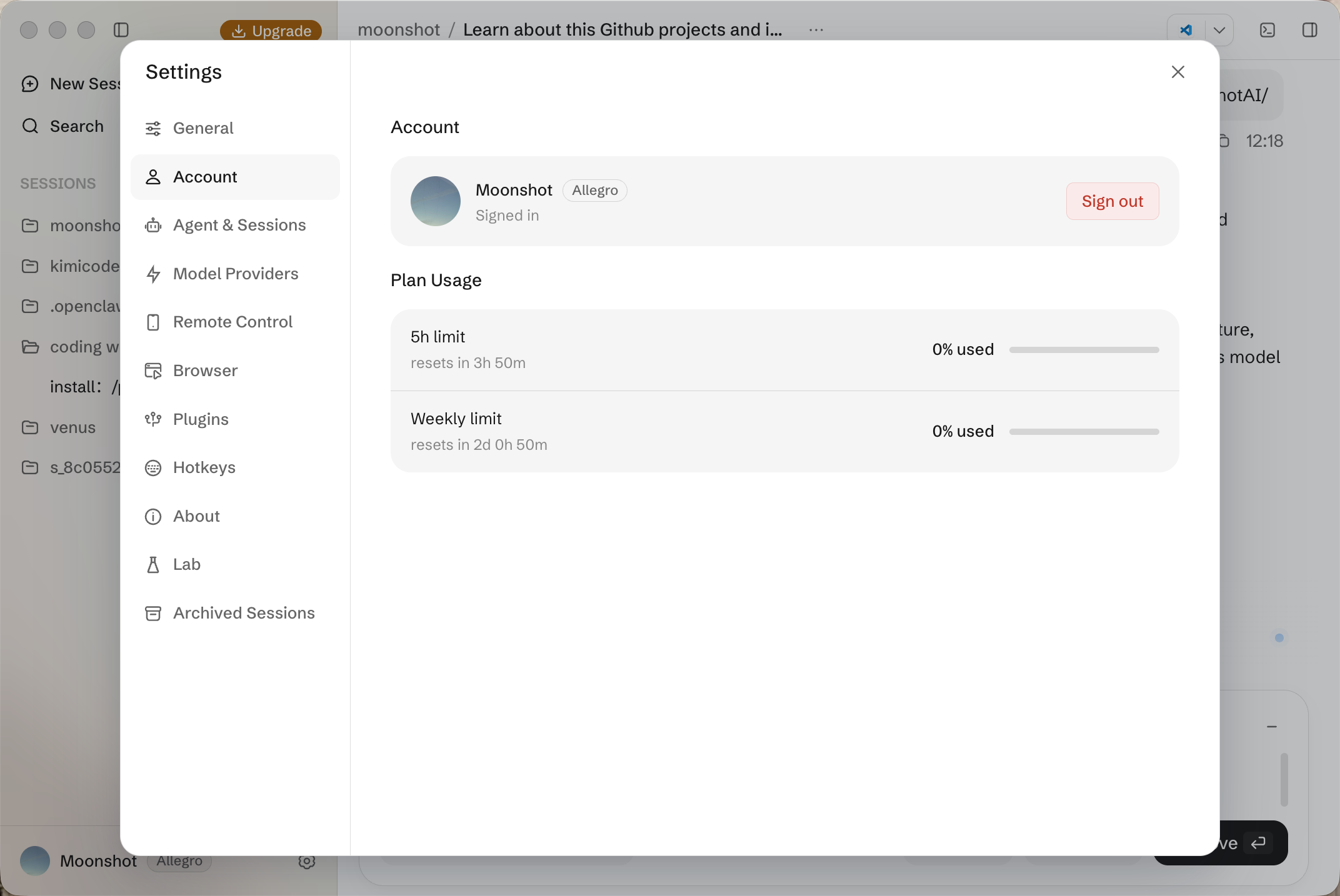Open Archived Sessions in the settings sidebar
The image size is (1340, 896).
click(235, 613)
